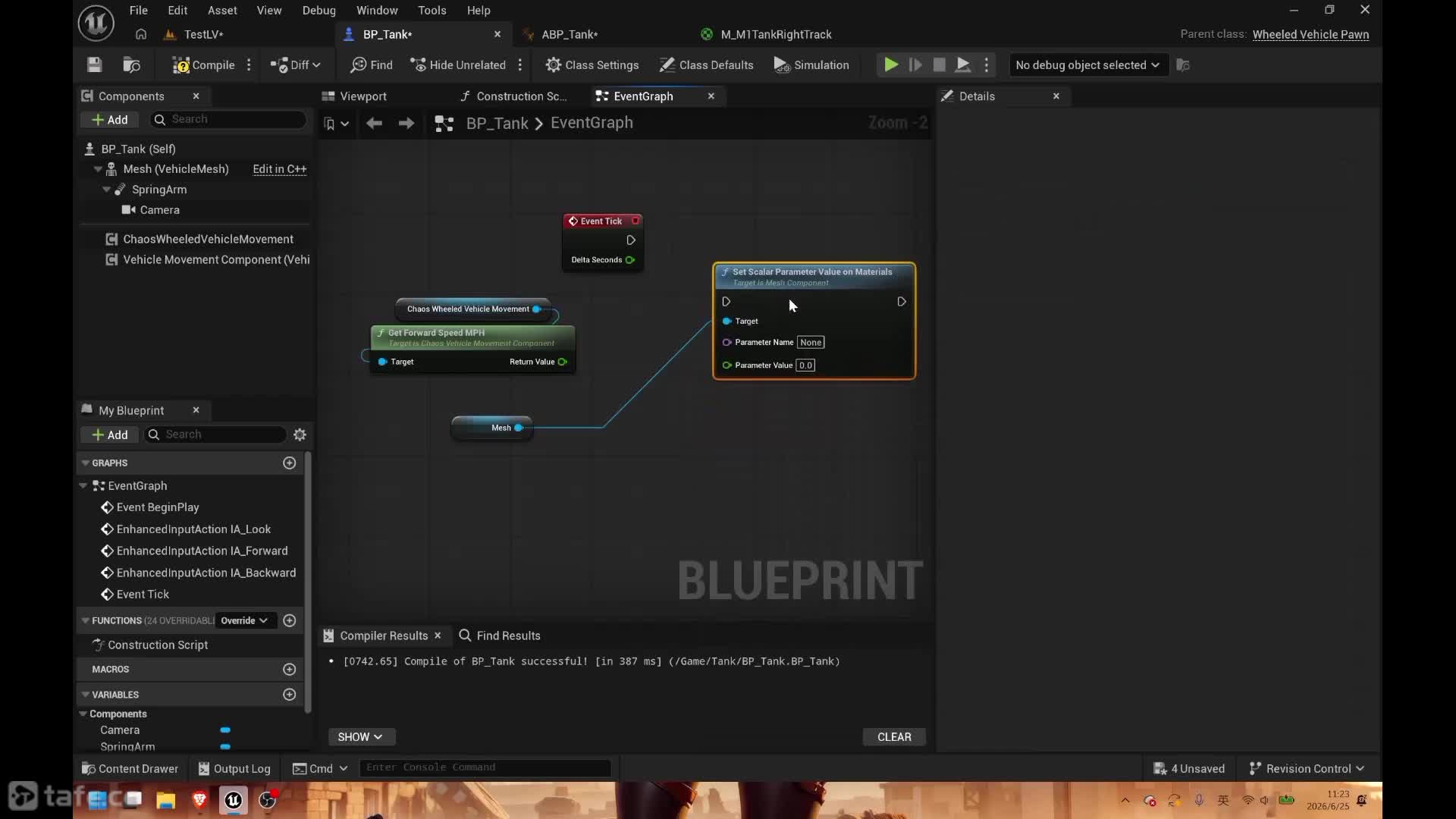Open the Tools menu

[432, 10]
